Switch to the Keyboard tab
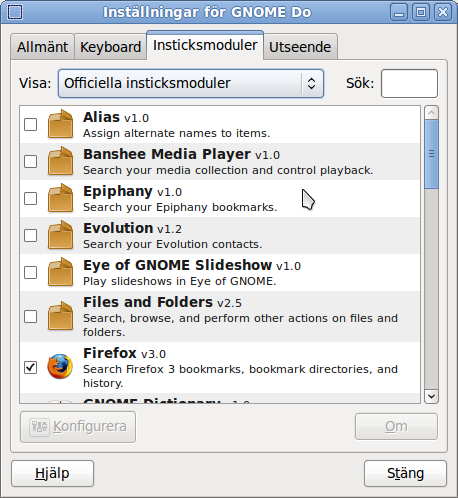The image size is (458, 498). (110, 47)
